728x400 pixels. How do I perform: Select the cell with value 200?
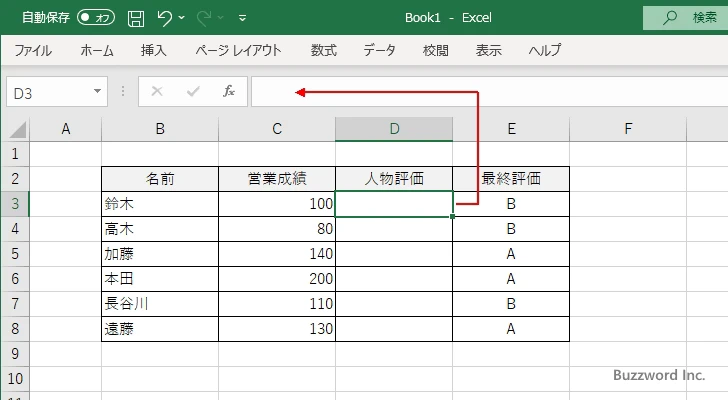(x=277, y=279)
